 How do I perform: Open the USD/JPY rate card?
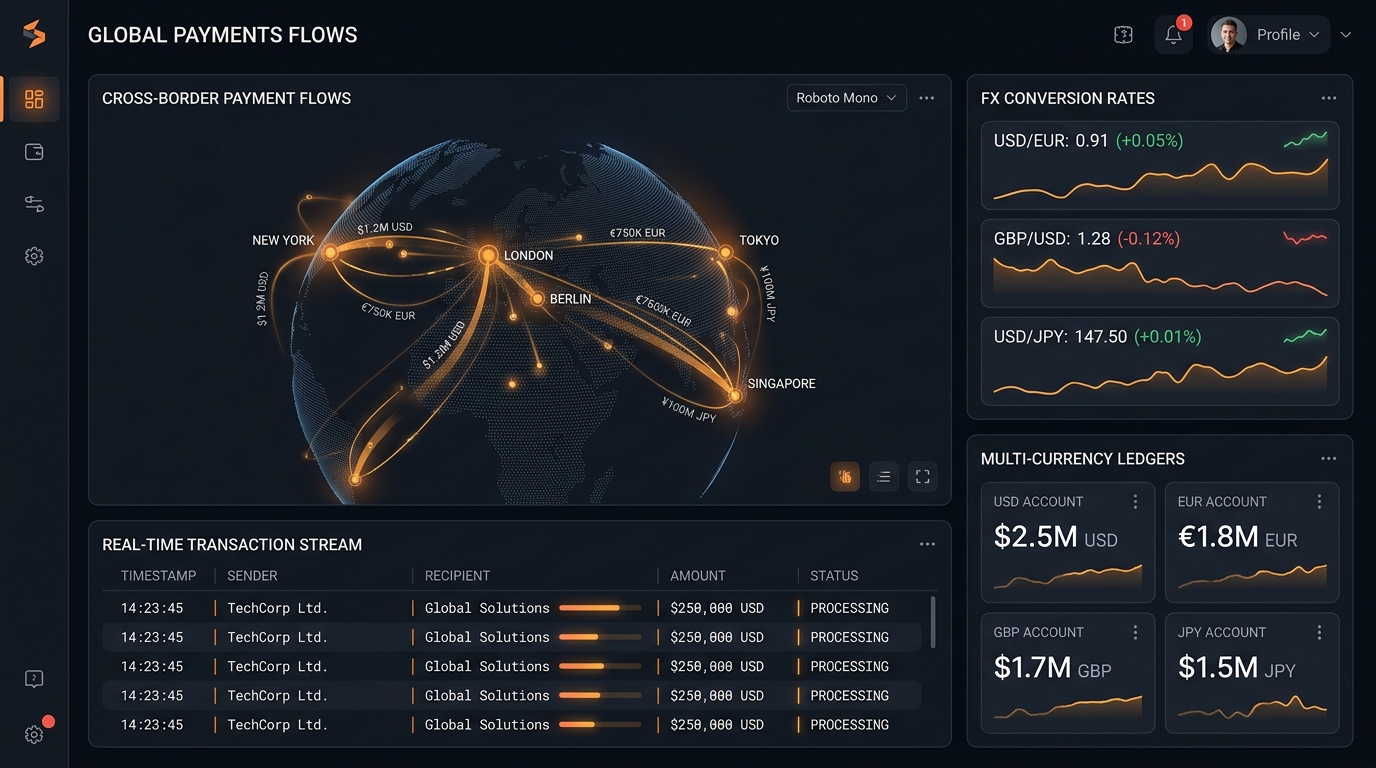pos(1160,361)
